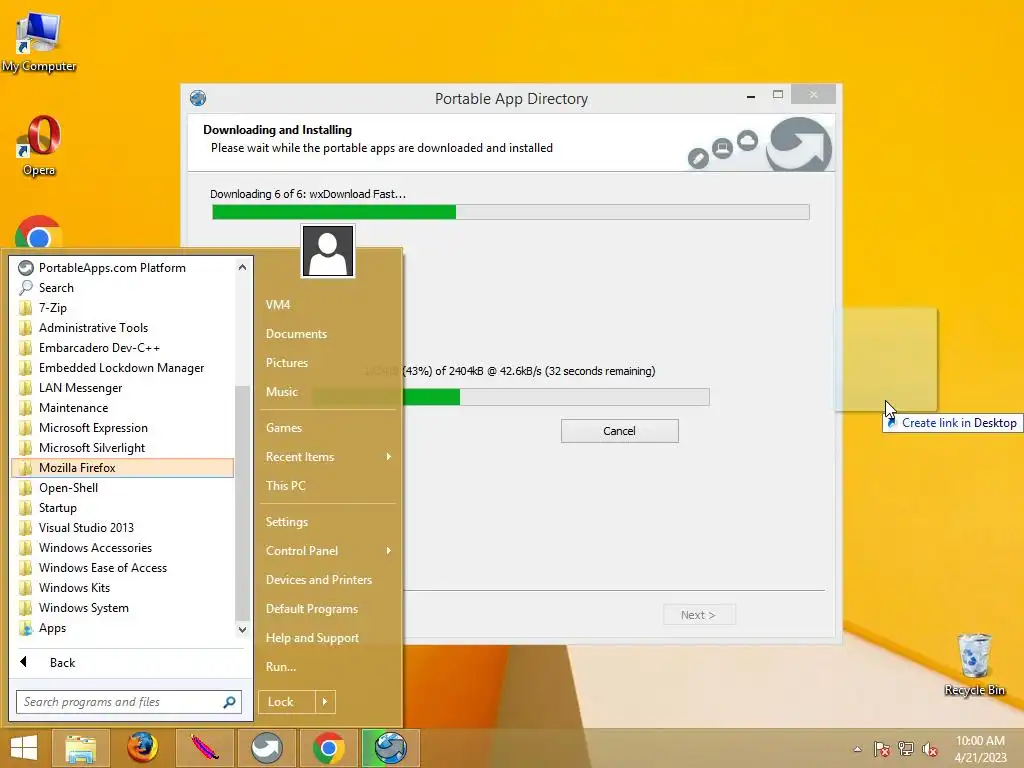Open the clock showing 10:00 AM
This screenshot has height=768, width=1024.
click(x=980, y=749)
